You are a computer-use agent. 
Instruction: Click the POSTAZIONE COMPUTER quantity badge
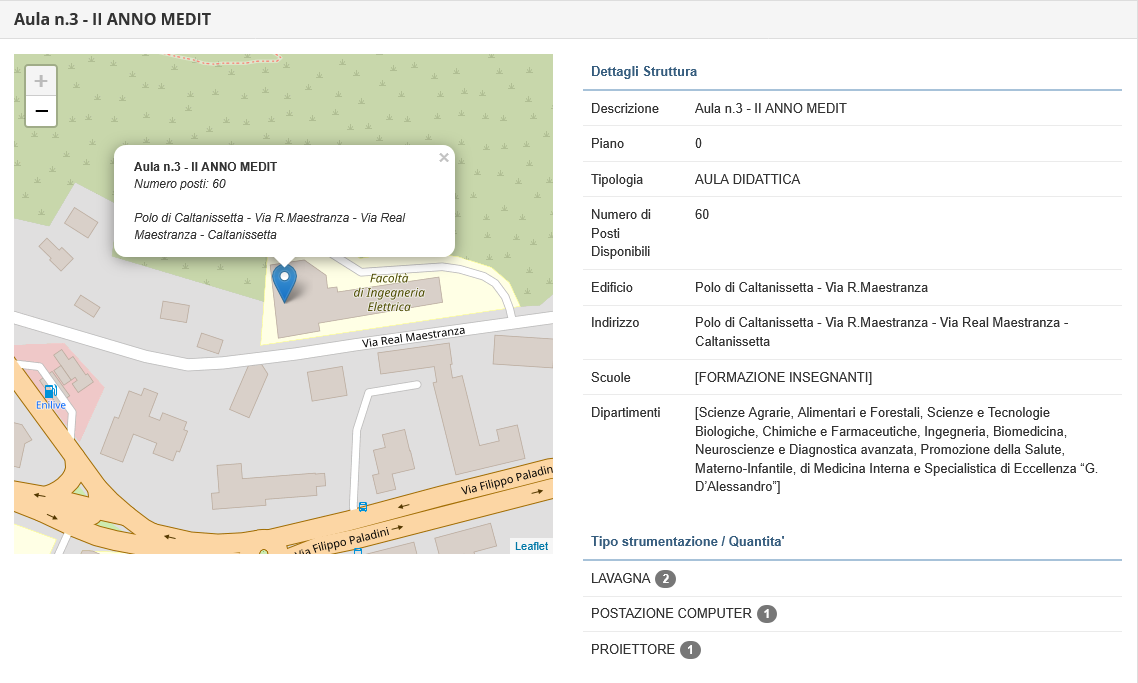click(767, 614)
